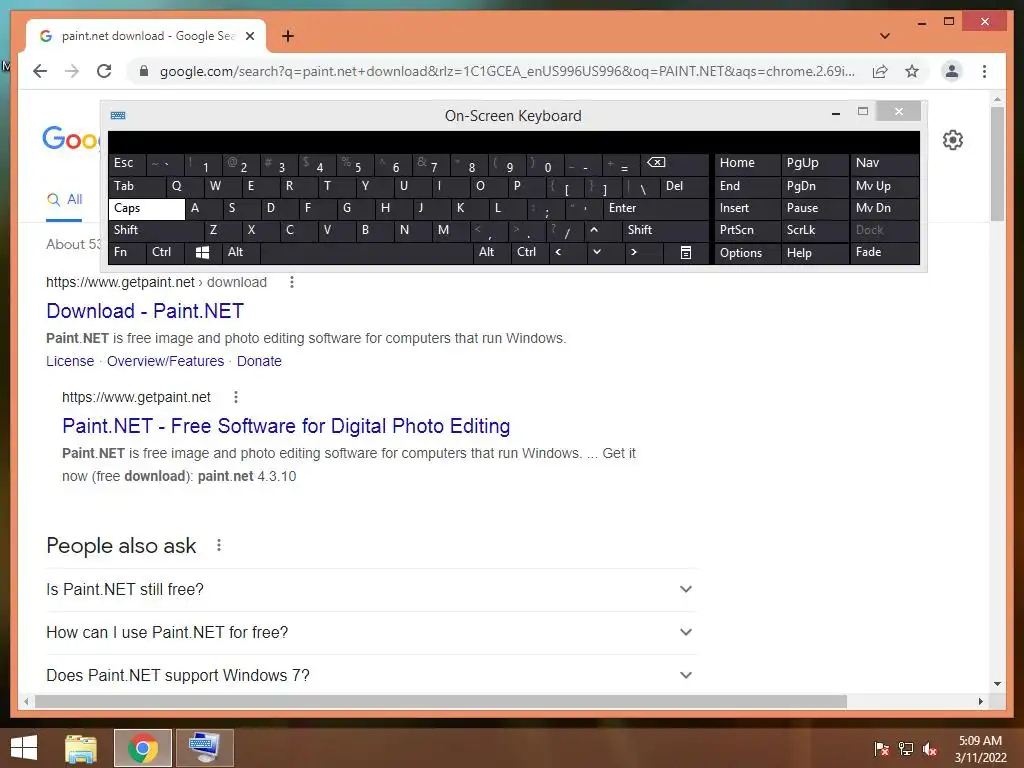The image size is (1024, 768).
Task: Follow the License sitelink
Action: 70,361
